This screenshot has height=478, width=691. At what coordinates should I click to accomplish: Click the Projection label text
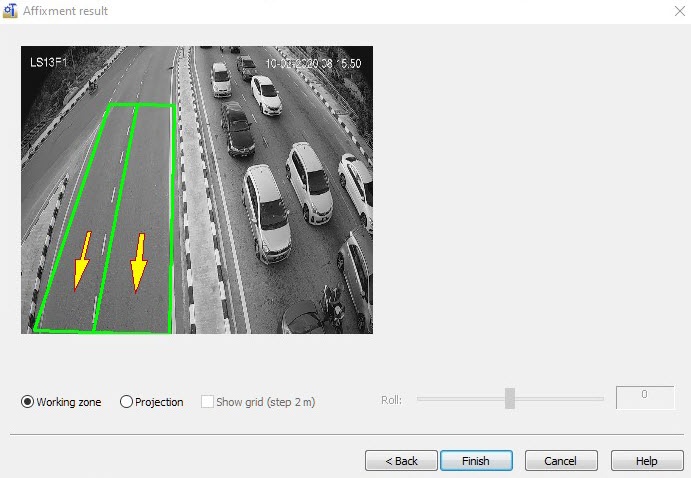pos(159,402)
